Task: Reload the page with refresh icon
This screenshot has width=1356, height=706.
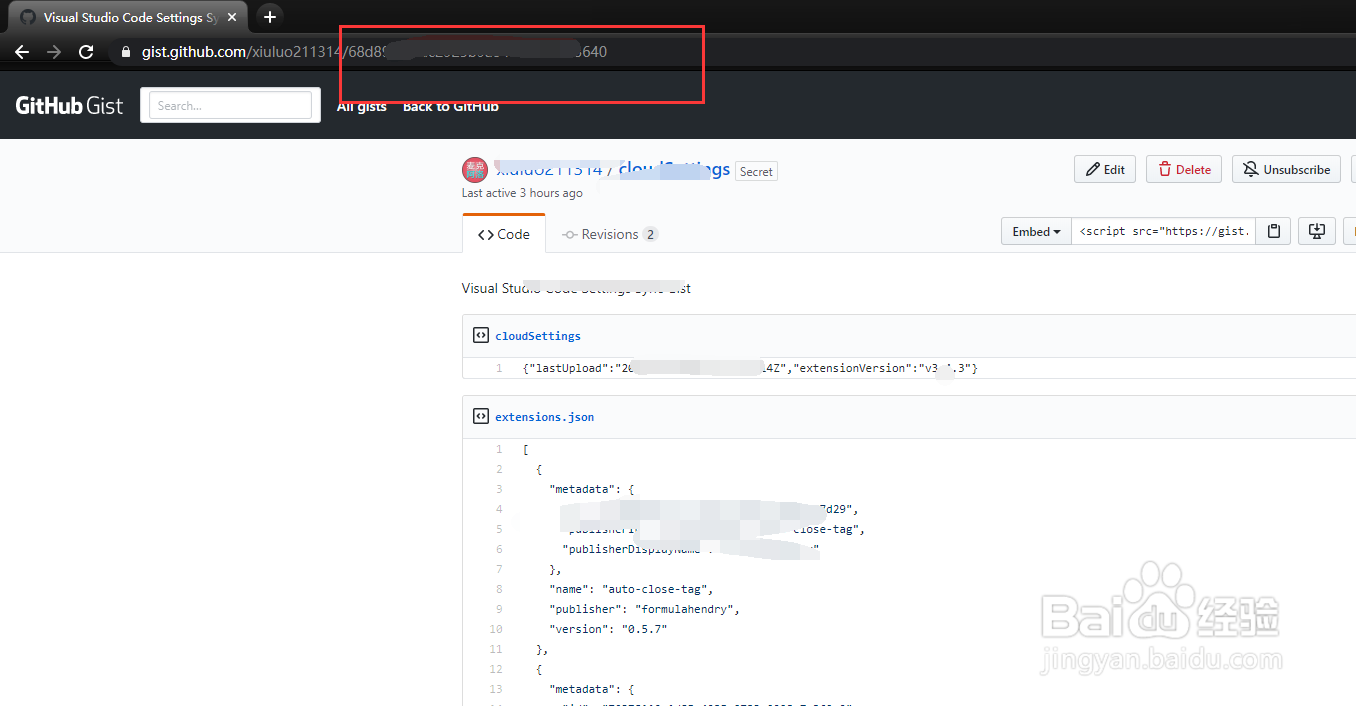Action: pos(86,52)
